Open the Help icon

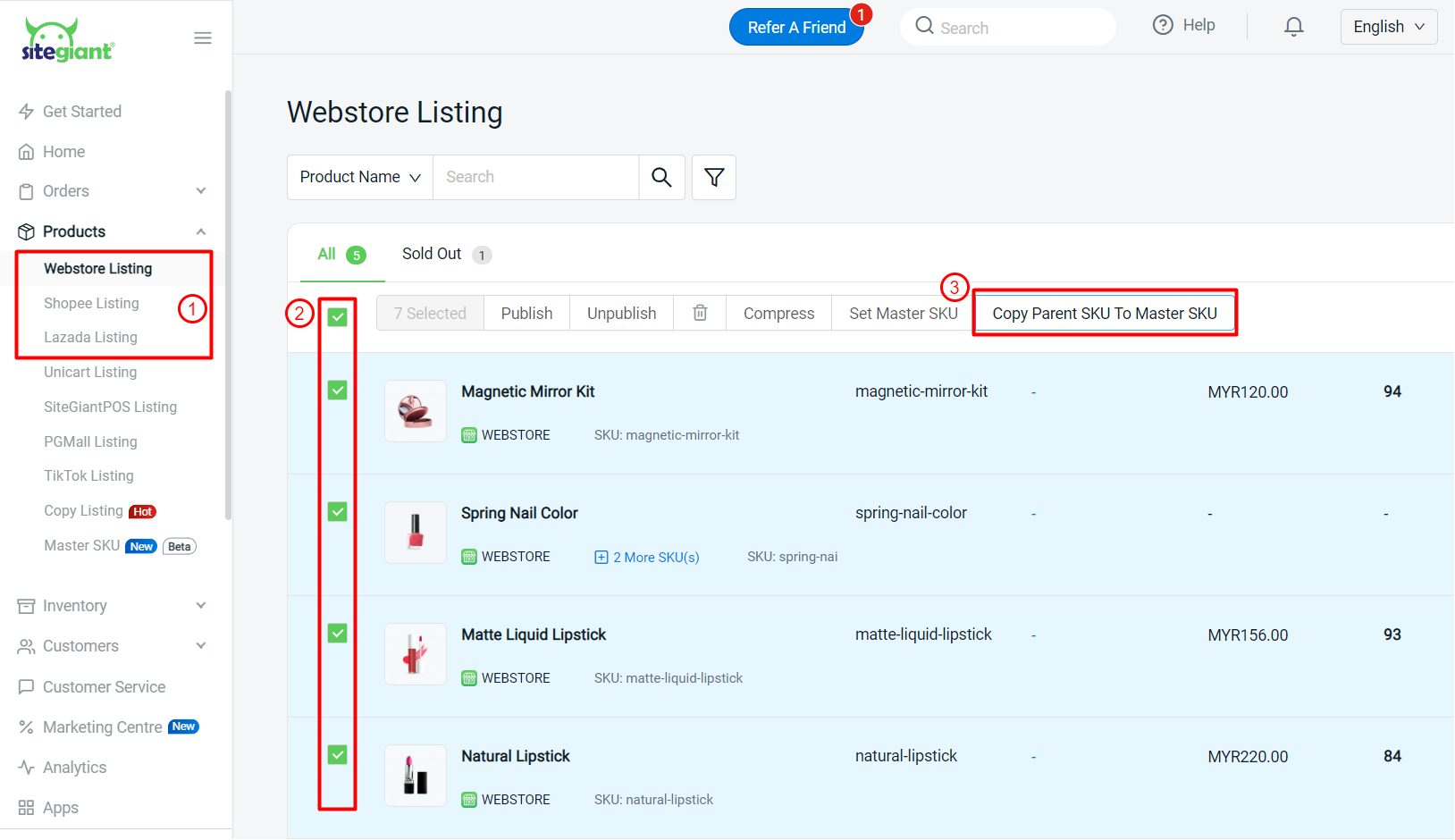(x=1163, y=24)
